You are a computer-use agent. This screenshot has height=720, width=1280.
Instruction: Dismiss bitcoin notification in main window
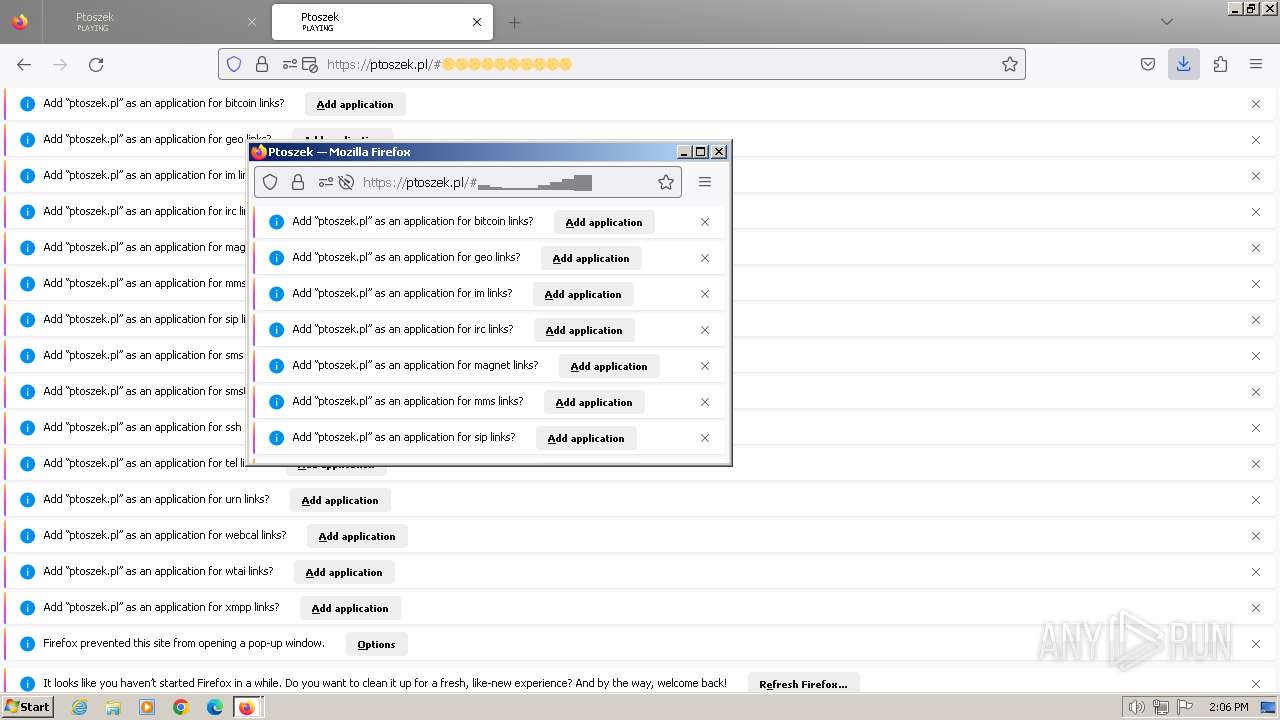[x=1256, y=104]
